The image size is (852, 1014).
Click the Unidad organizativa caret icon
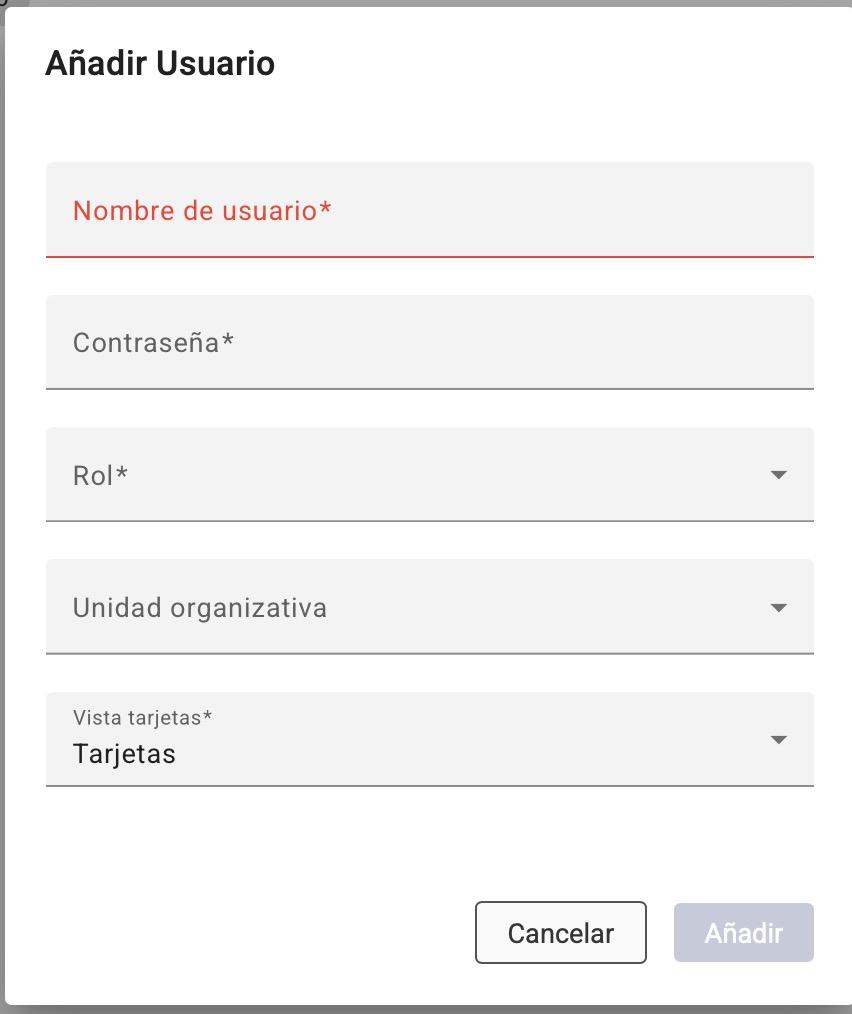click(x=780, y=608)
